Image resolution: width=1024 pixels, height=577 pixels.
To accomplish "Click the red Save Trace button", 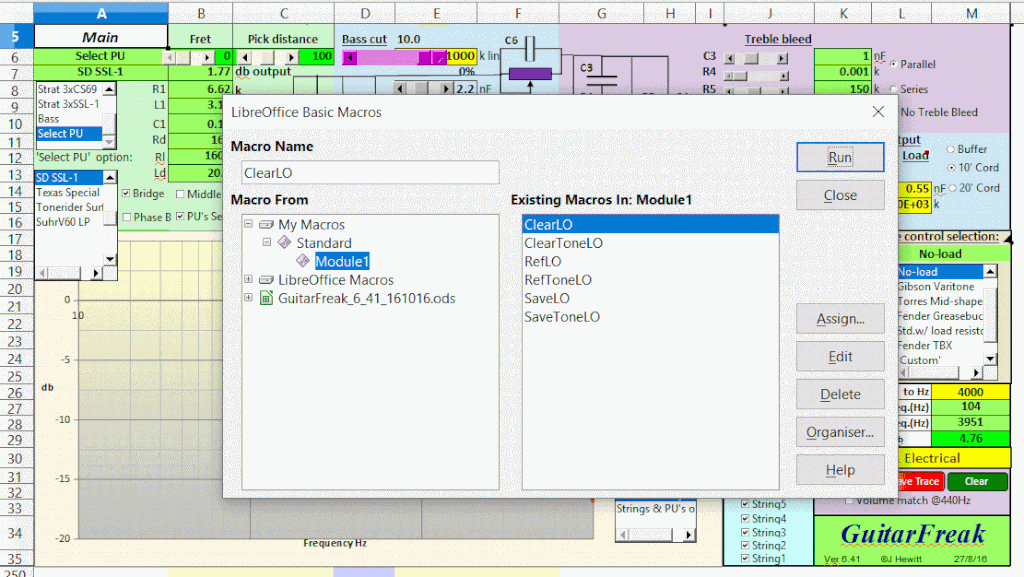I will click(x=920, y=481).
